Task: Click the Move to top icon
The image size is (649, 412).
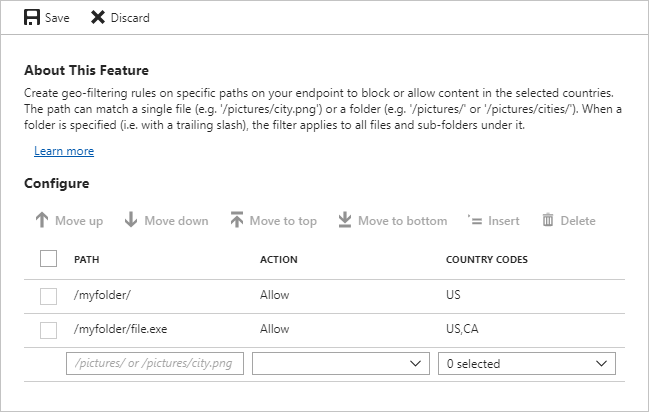Action: coord(236,220)
